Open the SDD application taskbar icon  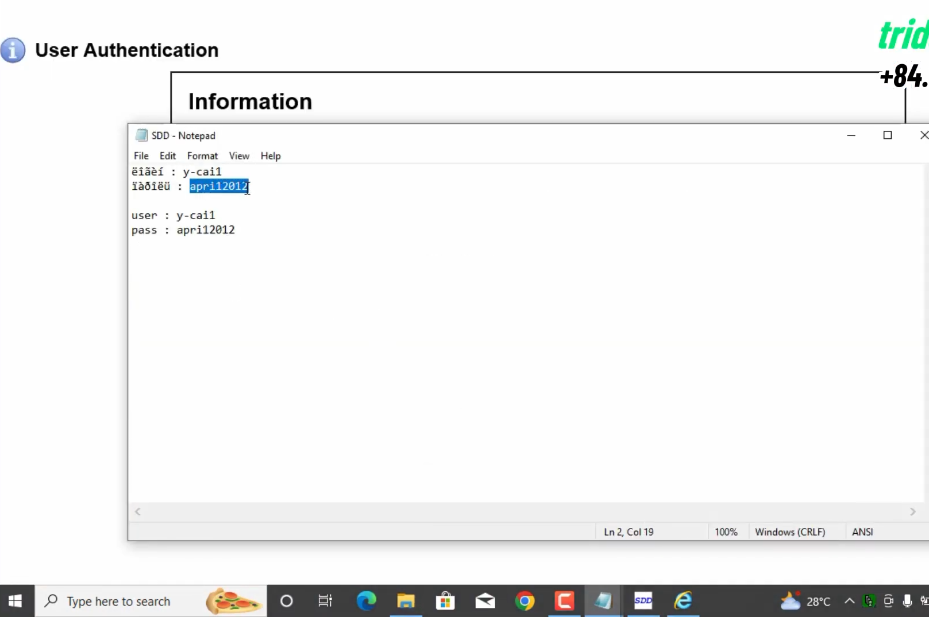coord(643,601)
